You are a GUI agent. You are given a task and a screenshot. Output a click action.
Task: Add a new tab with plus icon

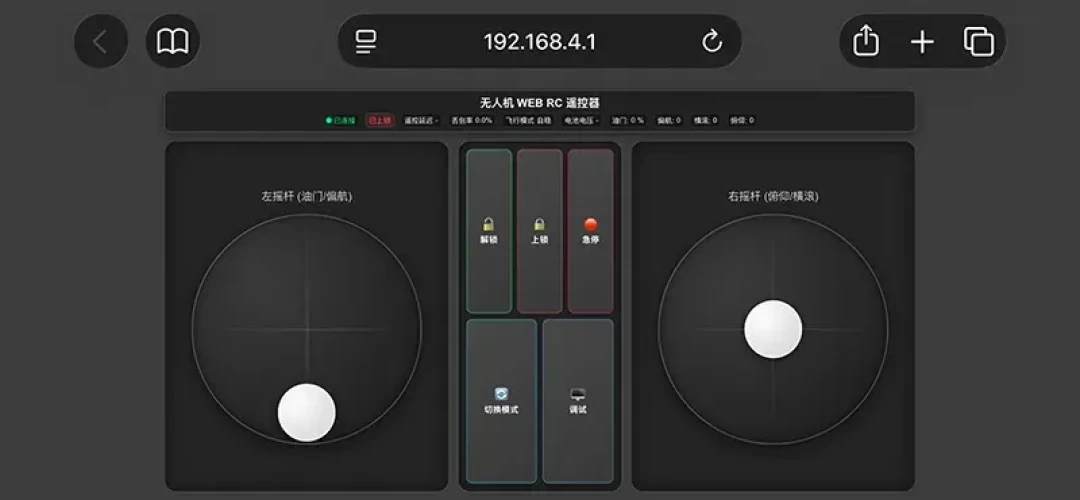[x=922, y=42]
